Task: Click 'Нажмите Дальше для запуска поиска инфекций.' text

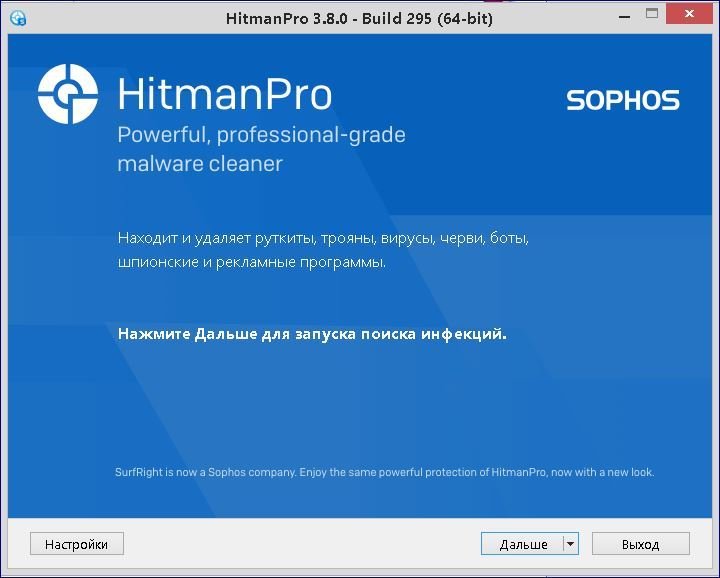Action: tap(312, 334)
